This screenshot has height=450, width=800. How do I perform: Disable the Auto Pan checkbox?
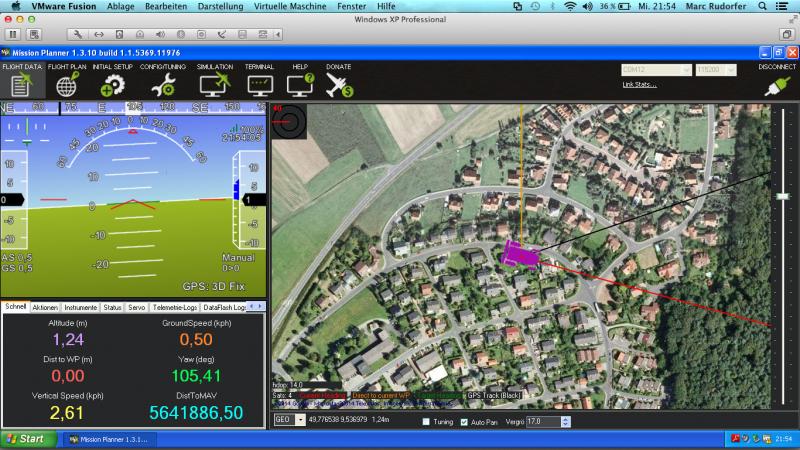(x=464, y=422)
